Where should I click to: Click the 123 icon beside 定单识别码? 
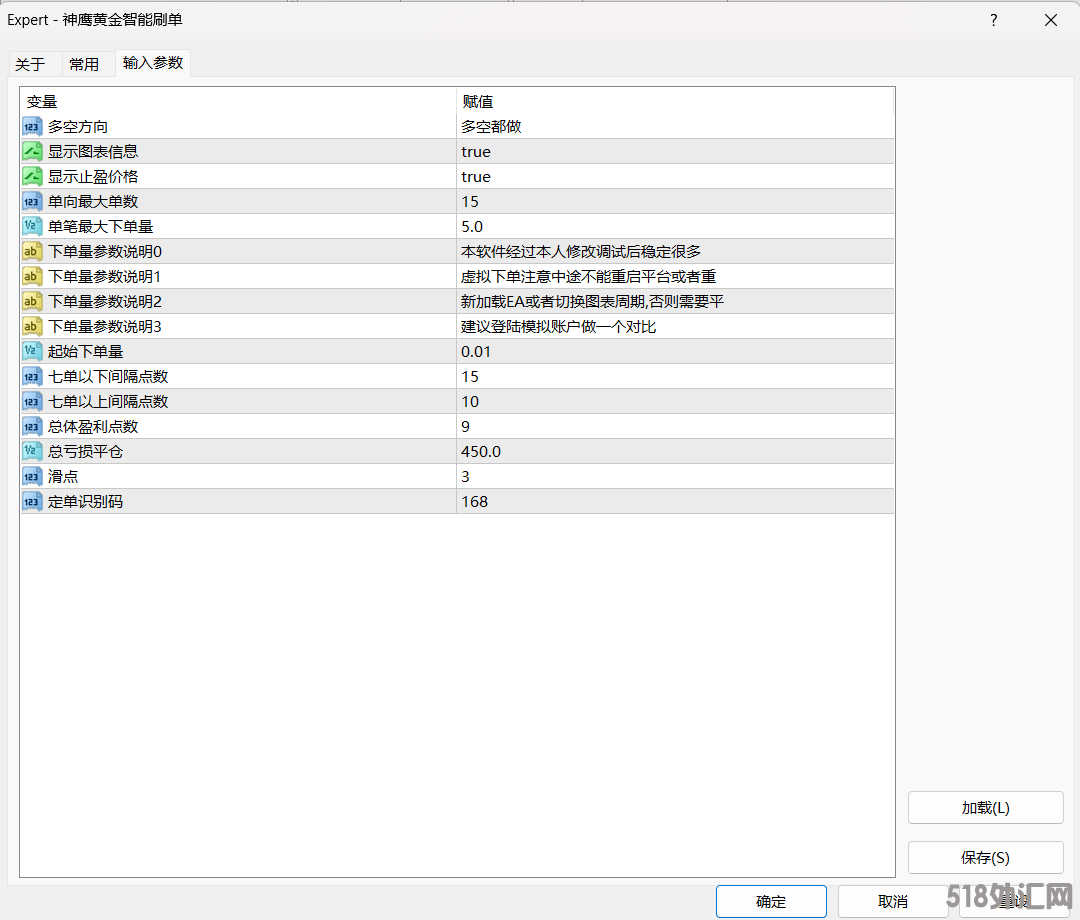pyautogui.click(x=31, y=501)
